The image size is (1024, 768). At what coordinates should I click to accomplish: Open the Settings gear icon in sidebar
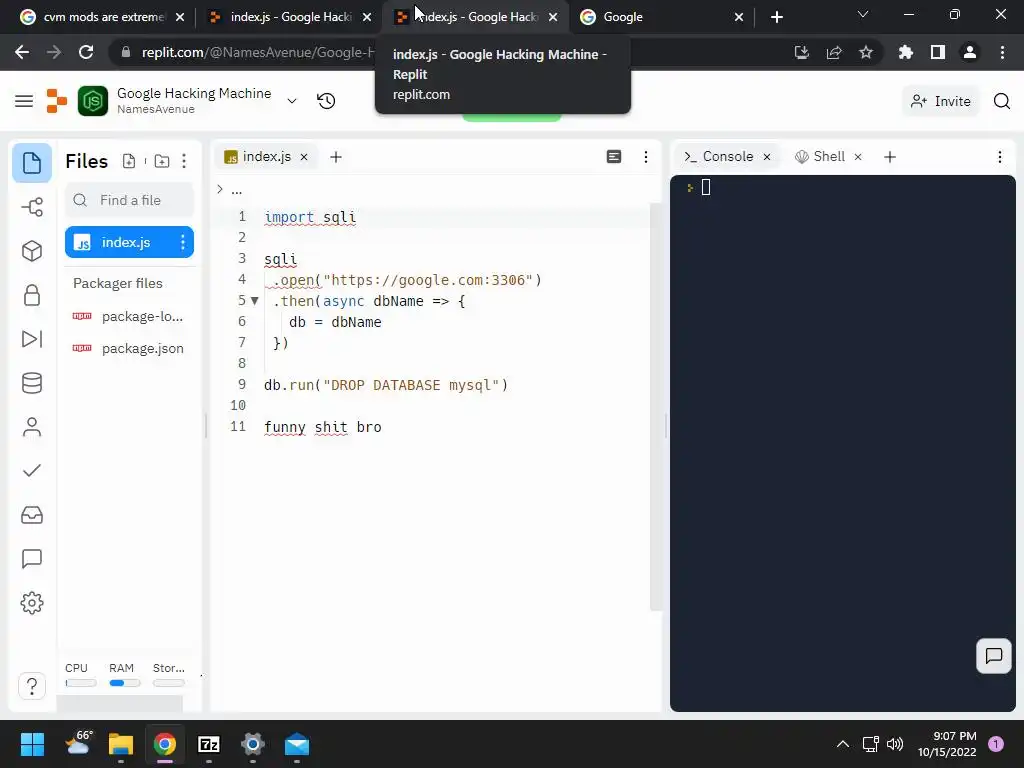[x=31, y=603]
